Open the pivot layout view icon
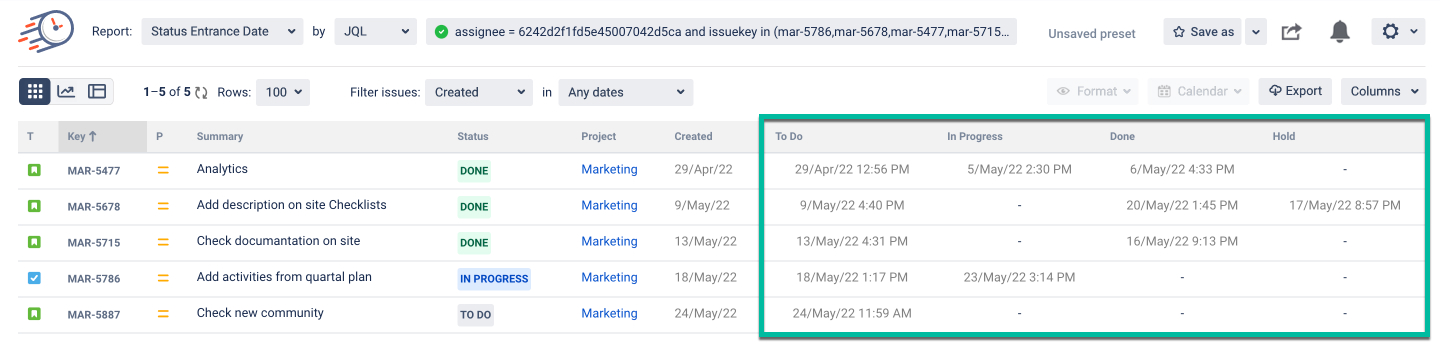This screenshot has width=1440, height=362. (x=97, y=91)
